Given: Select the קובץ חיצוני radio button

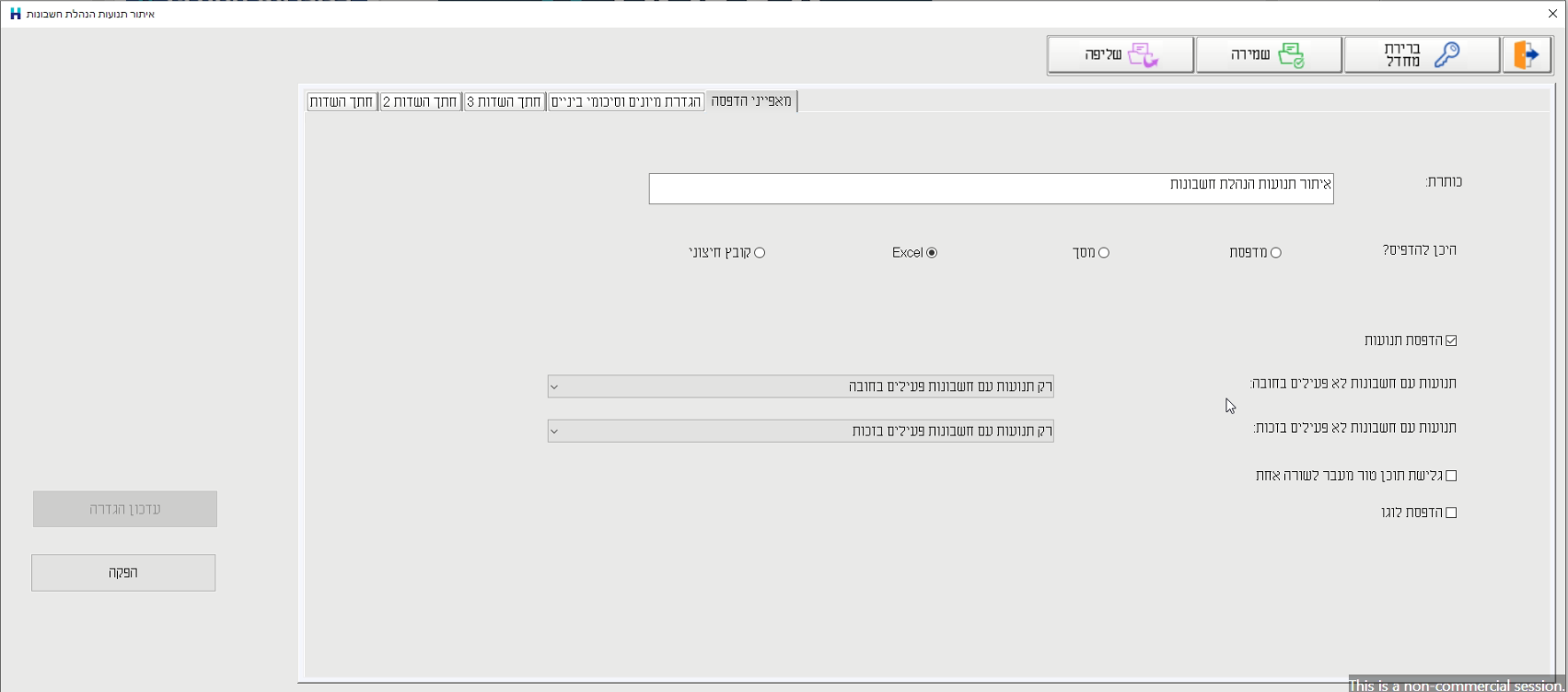Looking at the screenshot, I should tap(760, 253).
